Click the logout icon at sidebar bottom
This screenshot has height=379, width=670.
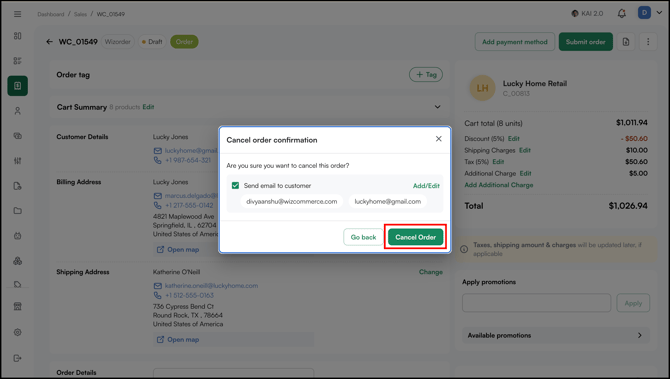click(x=18, y=358)
